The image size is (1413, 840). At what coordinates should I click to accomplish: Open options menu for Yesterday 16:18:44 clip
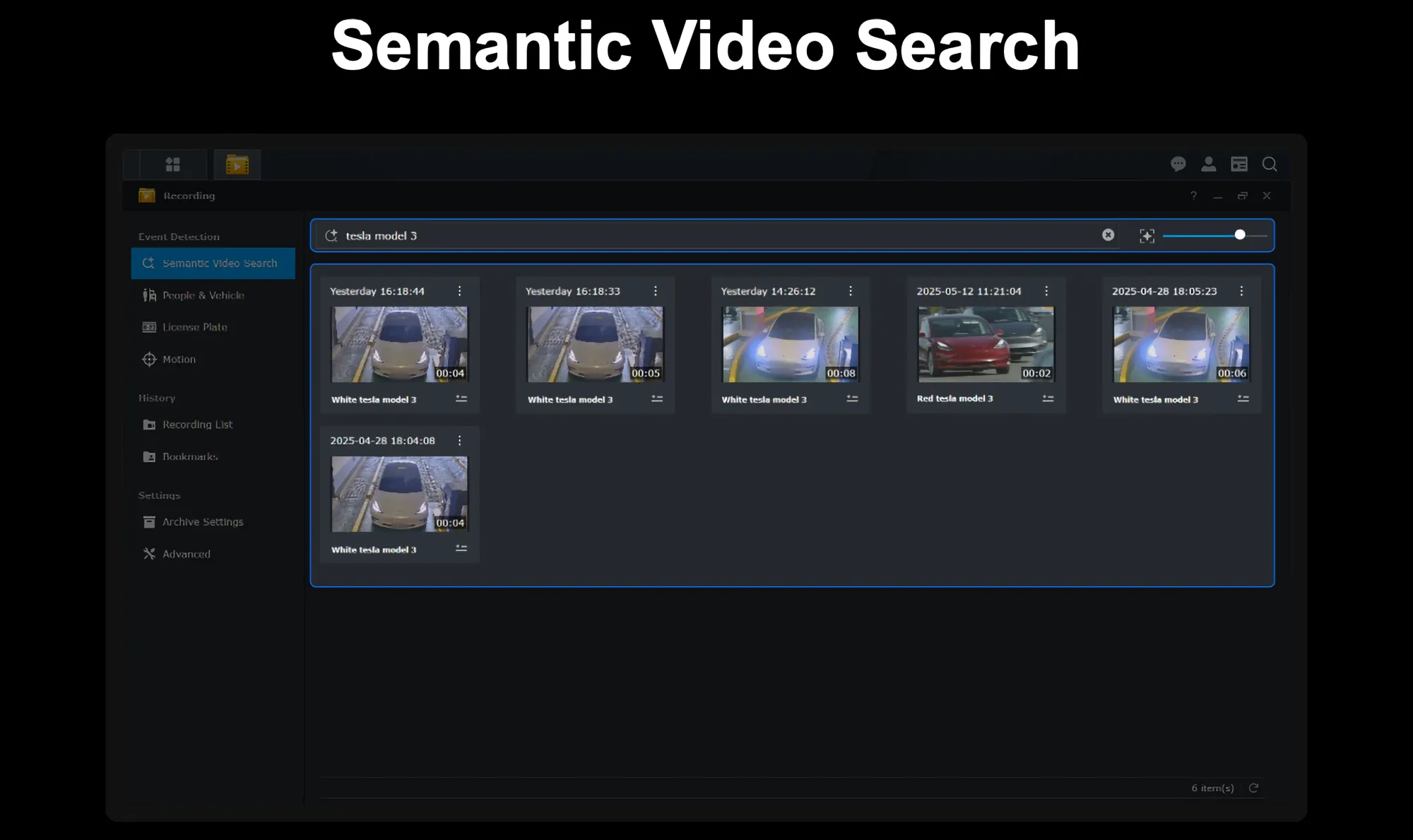click(460, 291)
